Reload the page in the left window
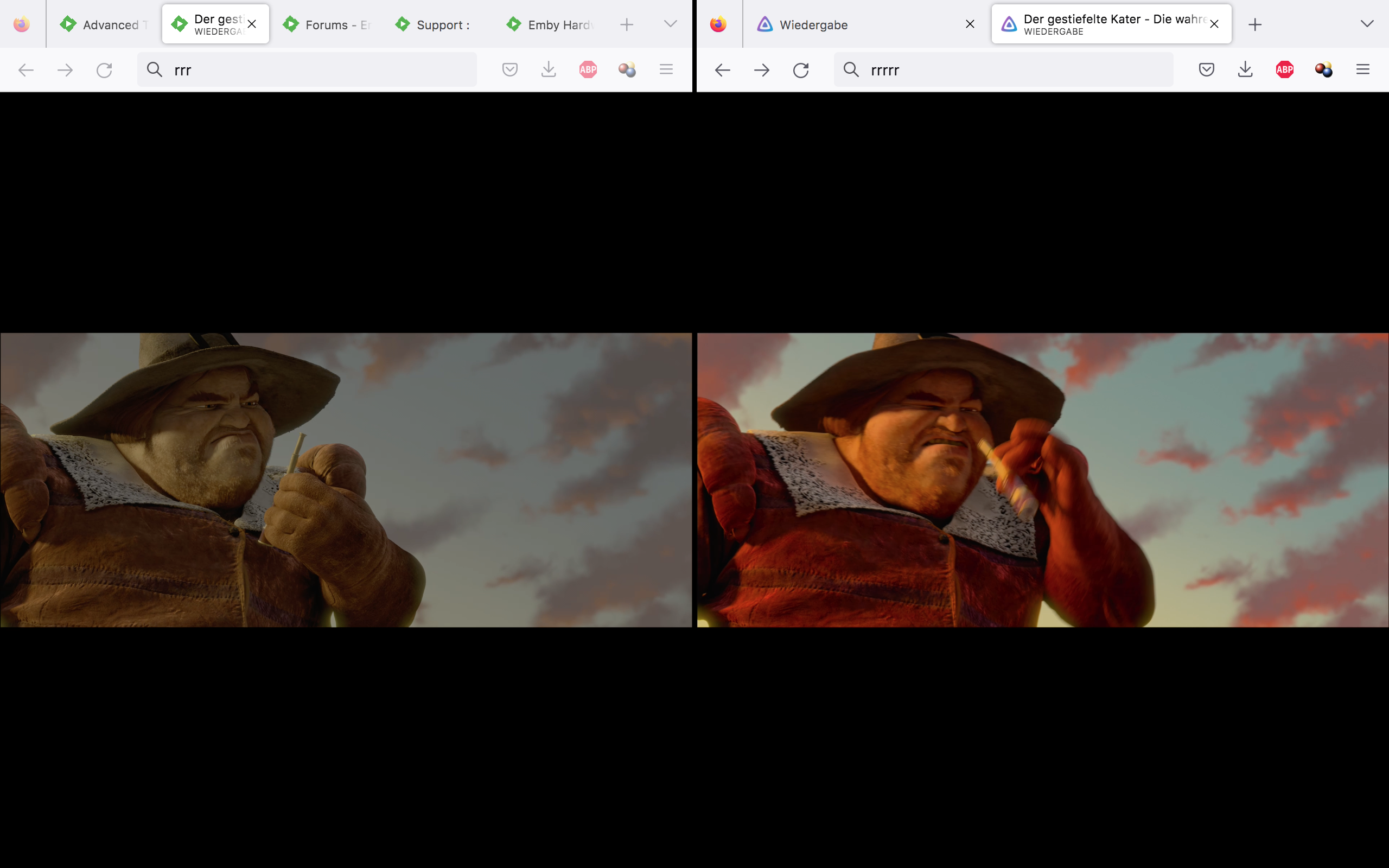This screenshot has width=1389, height=868. [x=104, y=69]
